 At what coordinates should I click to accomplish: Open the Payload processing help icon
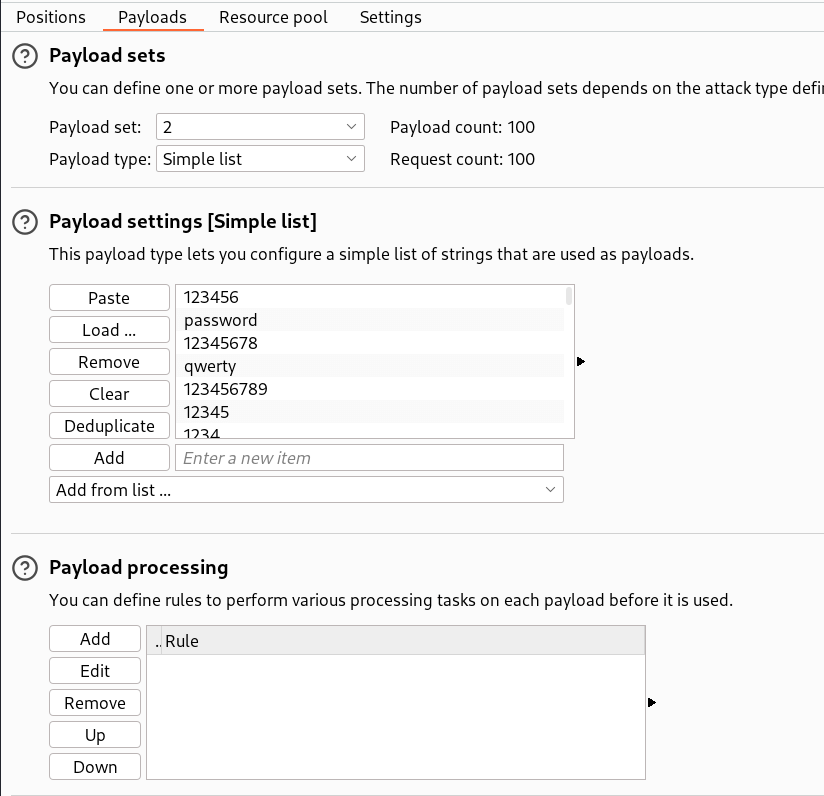pyautogui.click(x=24, y=567)
